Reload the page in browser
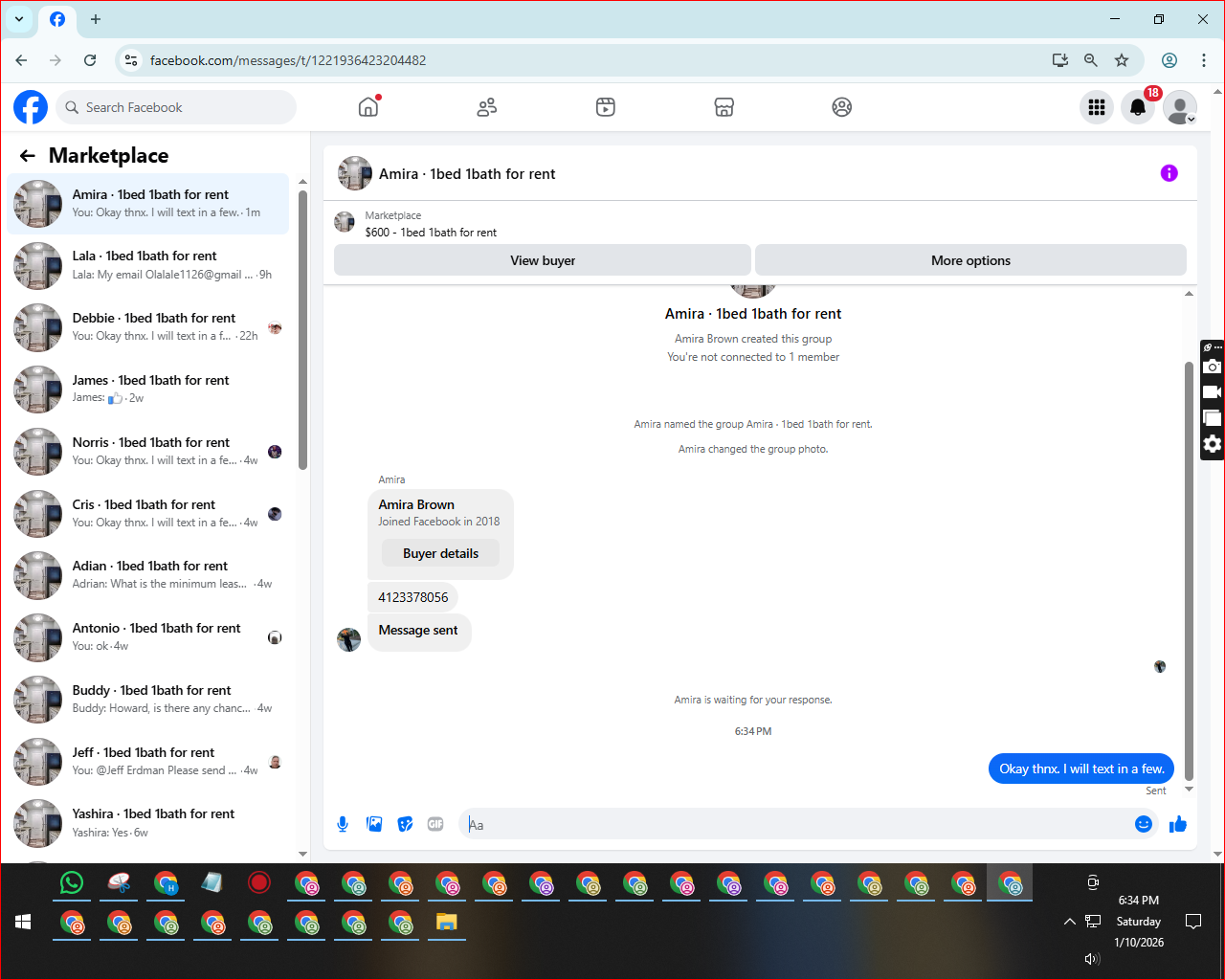The image size is (1225, 980). [x=90, y=60]
